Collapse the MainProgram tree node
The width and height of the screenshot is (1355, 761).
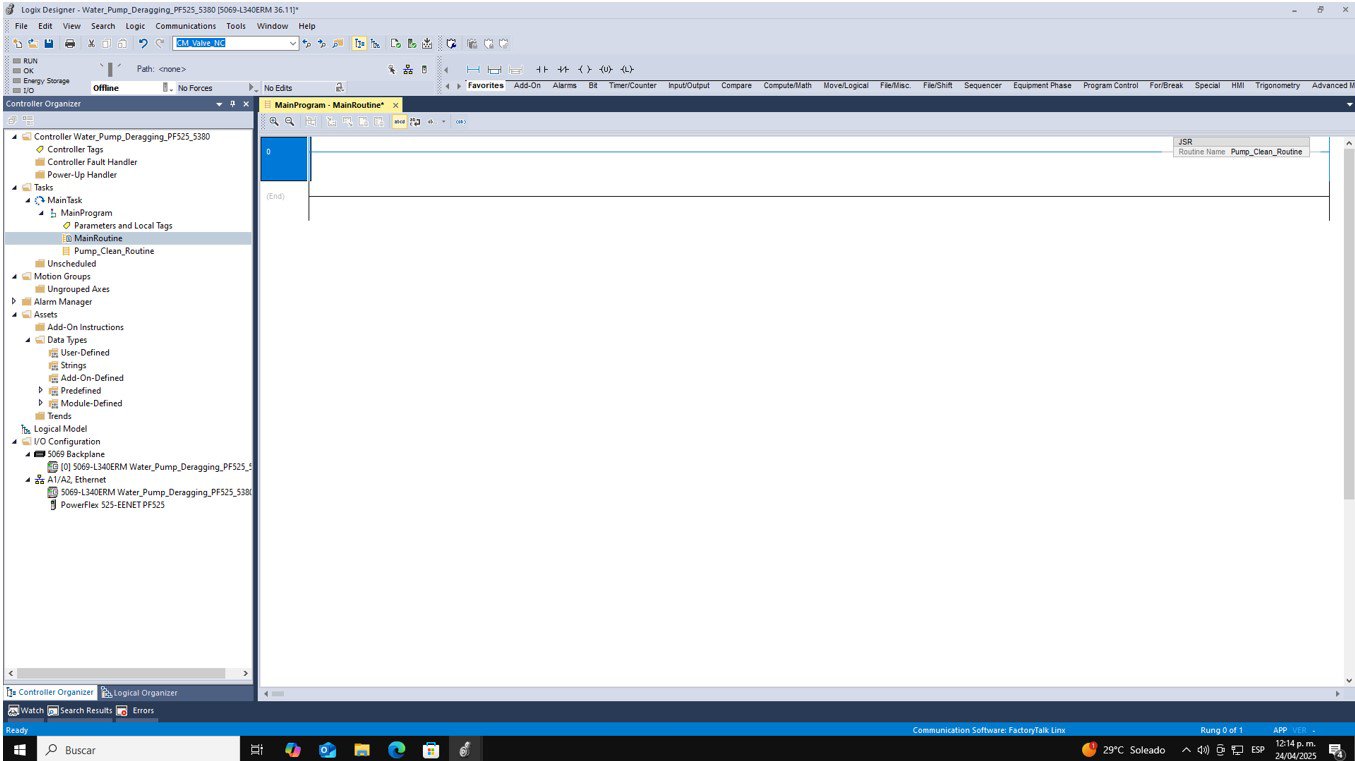pos(41,213)
